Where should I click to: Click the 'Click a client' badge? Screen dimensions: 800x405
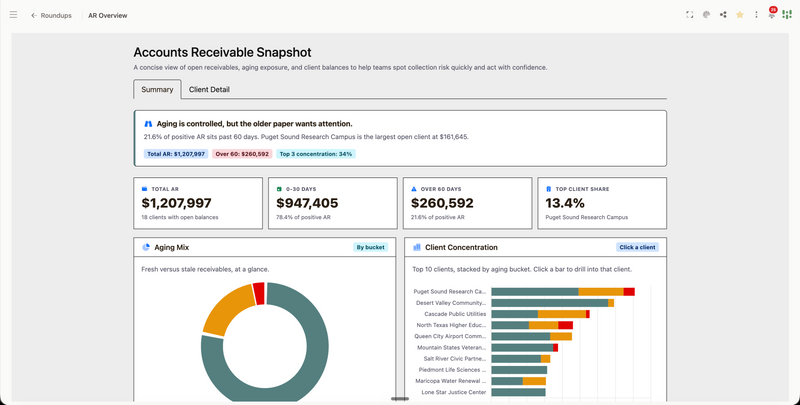coord(637,247)
